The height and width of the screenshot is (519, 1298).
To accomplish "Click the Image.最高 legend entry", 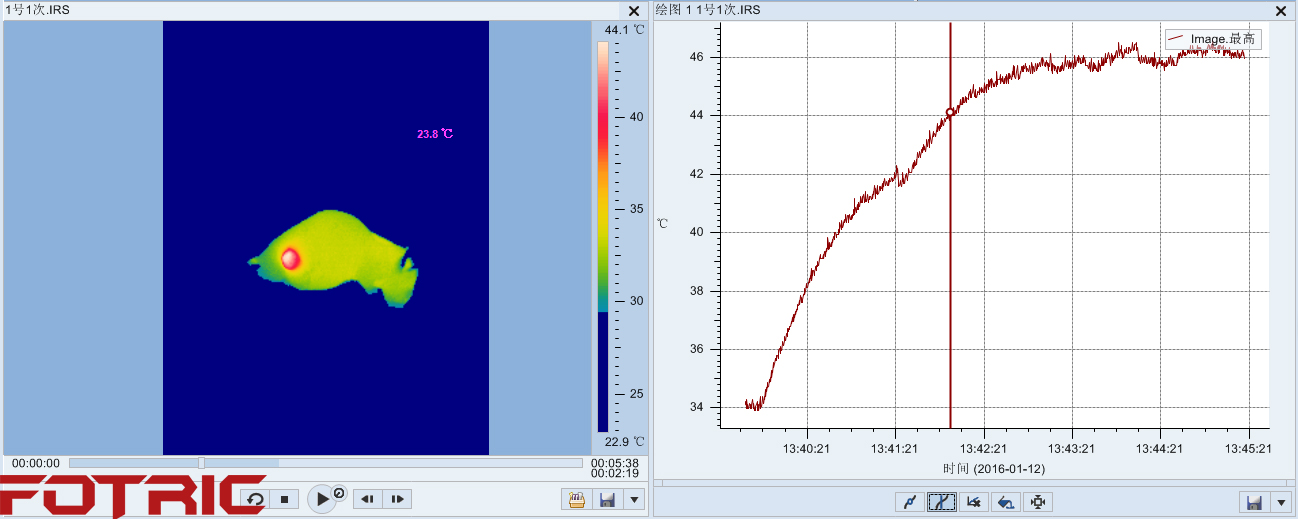I will point(1212,39).
